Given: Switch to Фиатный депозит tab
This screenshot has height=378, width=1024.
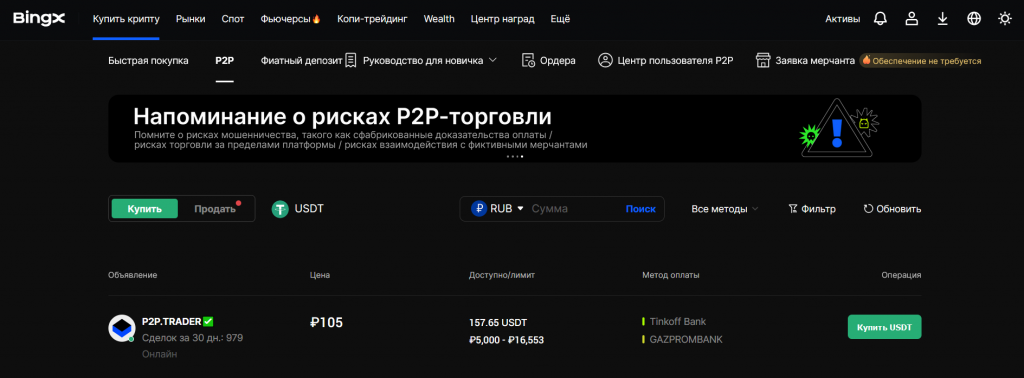Looking at the screenshot, I should pyautogui.click(x=301, y=61).
